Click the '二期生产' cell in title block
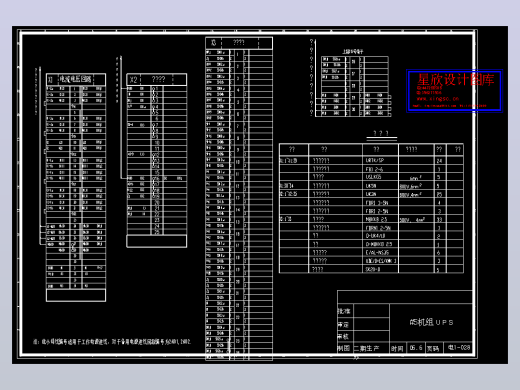The image size is (520, 390). (366, 349)
